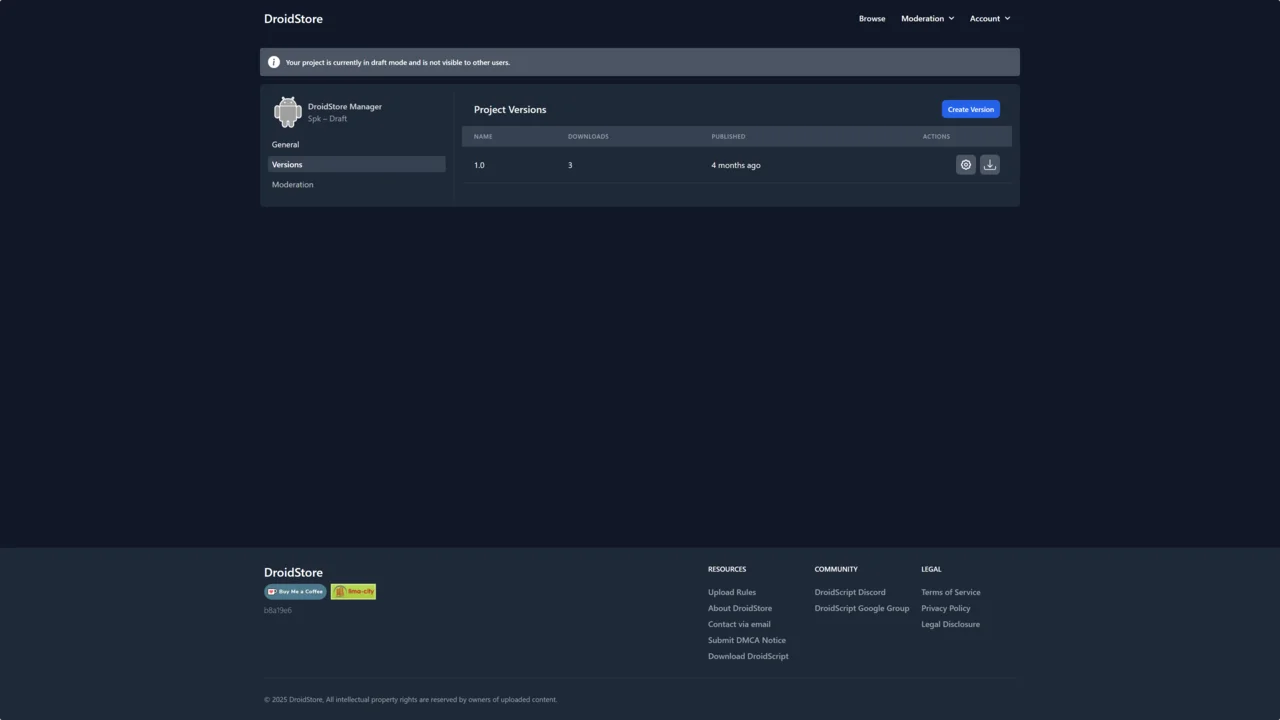
Task: Click the '4 months ago' published cell
Action: point(736,165)
